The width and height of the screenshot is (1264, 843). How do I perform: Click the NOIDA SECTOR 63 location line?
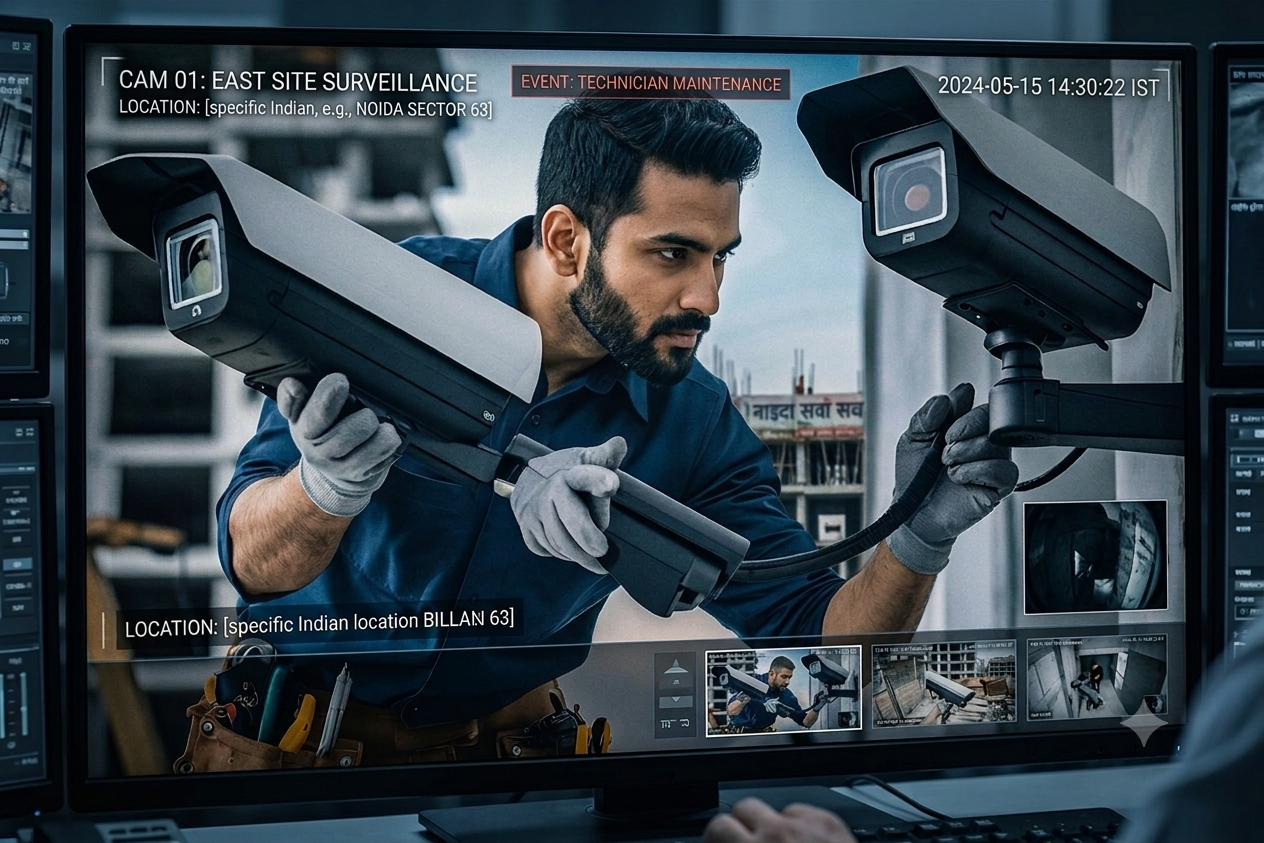point(306,109)
